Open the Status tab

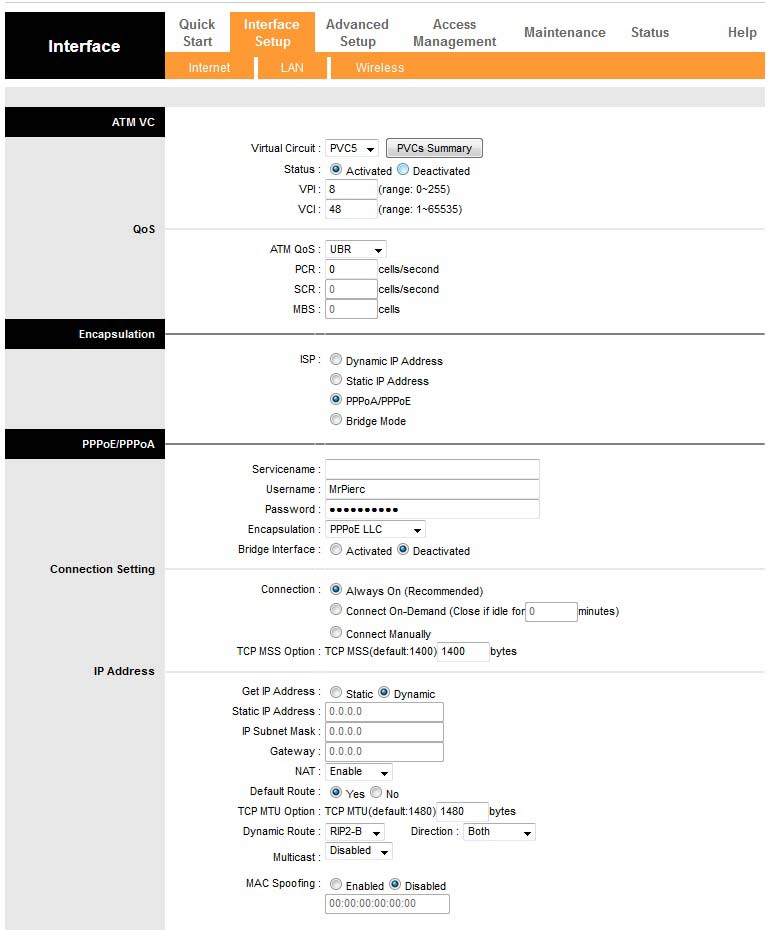[650, 33]
